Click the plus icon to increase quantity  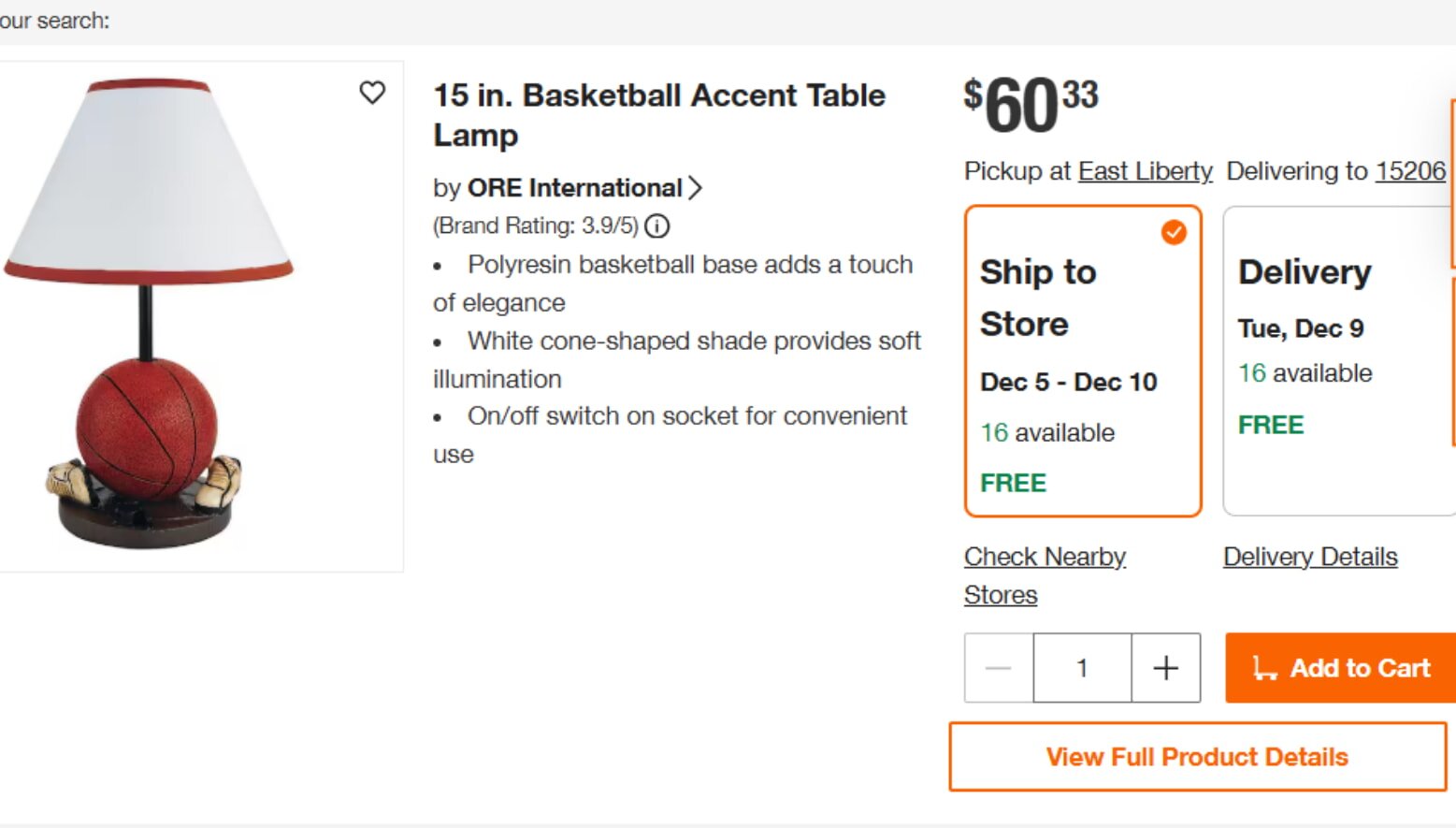point(1165,668)
